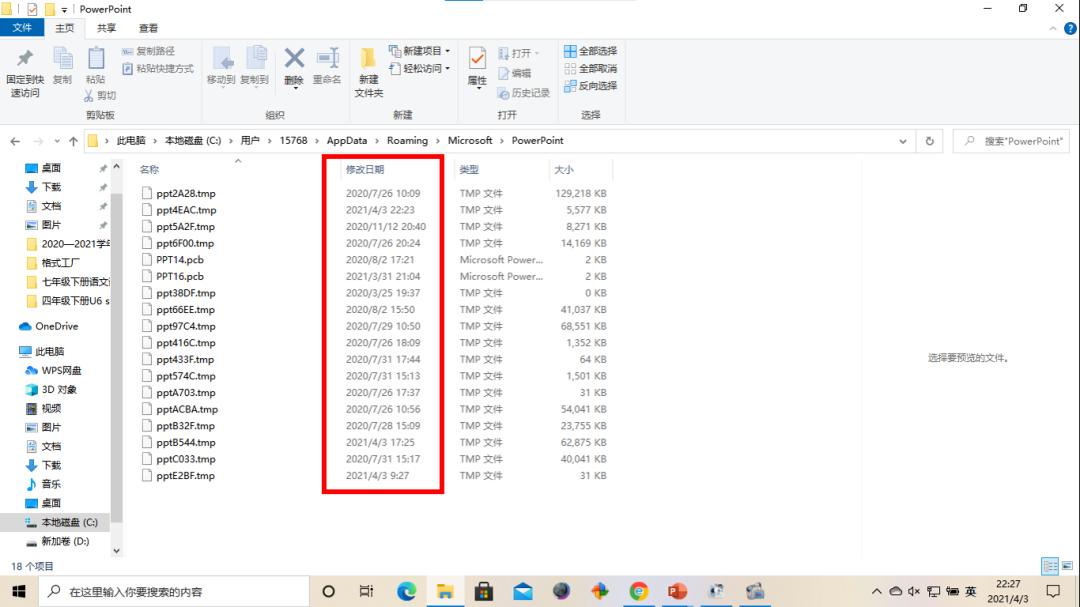Screen dimensions: 1080x607
Task: Open the Easy Access (轻松访问) dropdown
Action: (419, 68)
